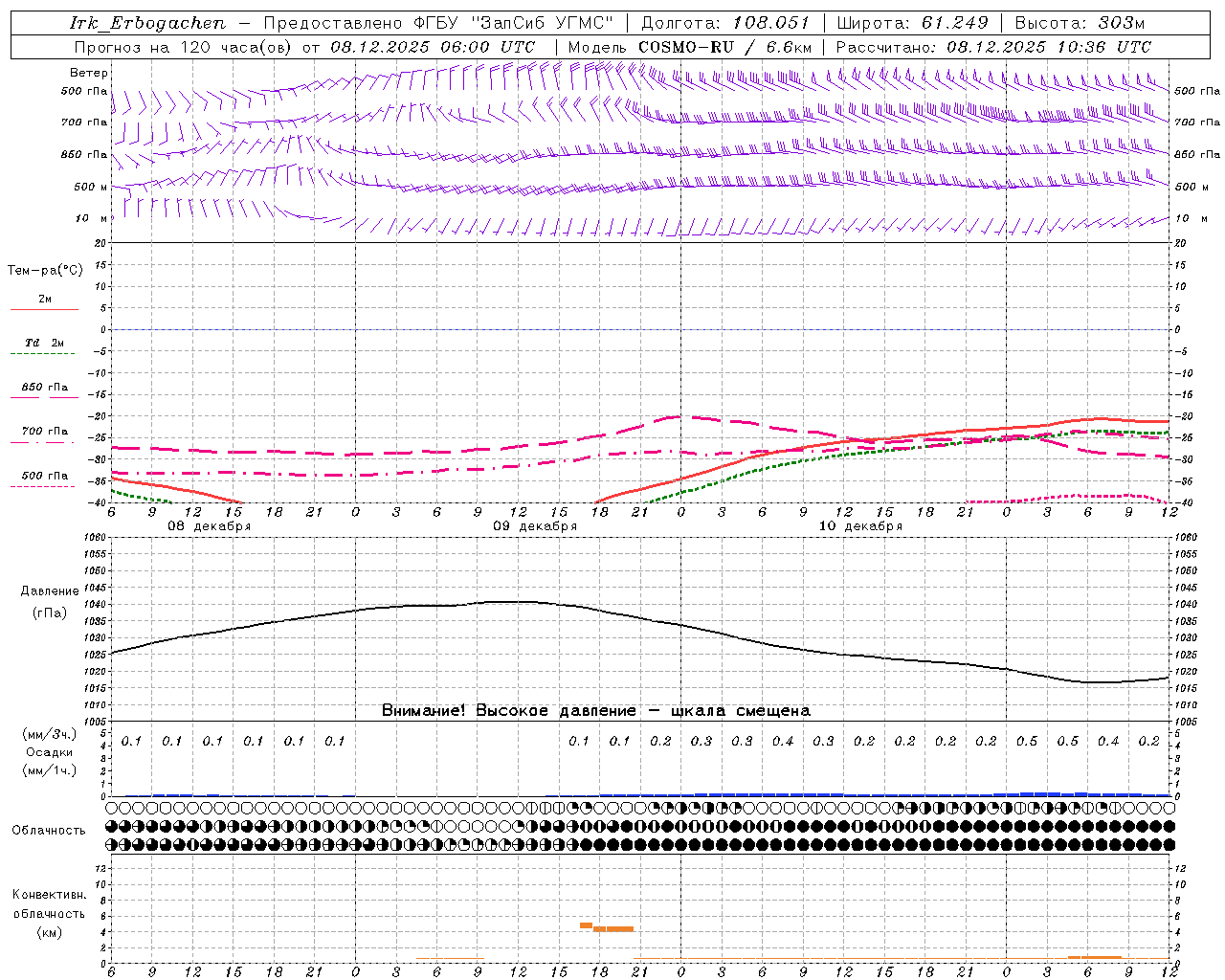Click the date label 10 декабря
Viewport: 1225px width, 980px height.
pos(860,526)
